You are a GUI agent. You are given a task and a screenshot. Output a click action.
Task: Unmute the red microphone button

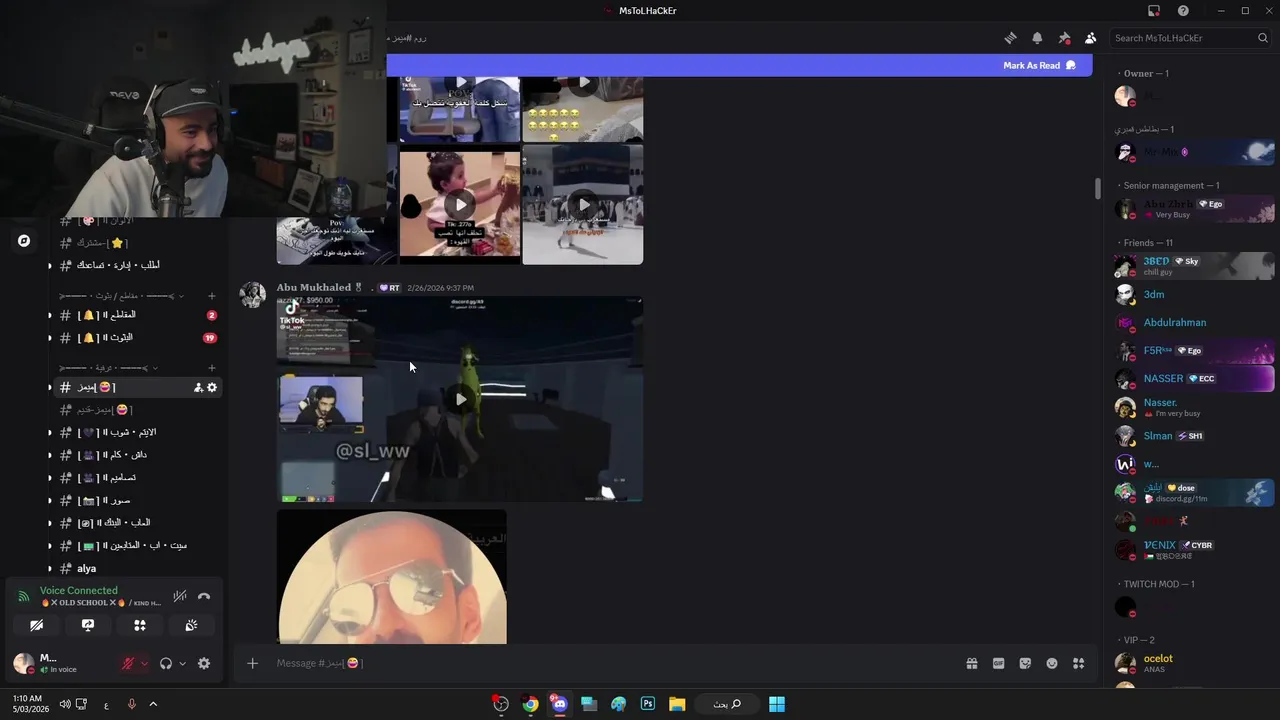[127, 663]
